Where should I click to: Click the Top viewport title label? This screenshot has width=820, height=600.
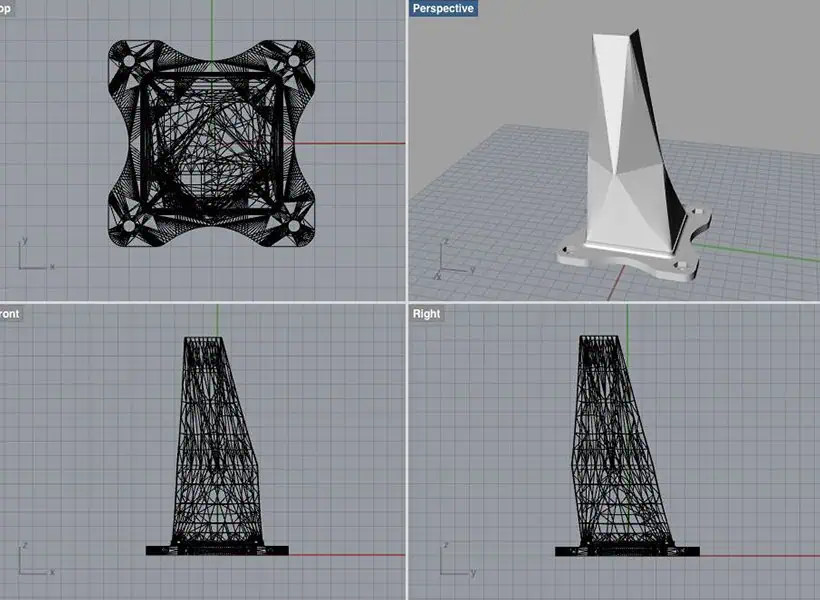pyautogui.click(x=8, y=8)
